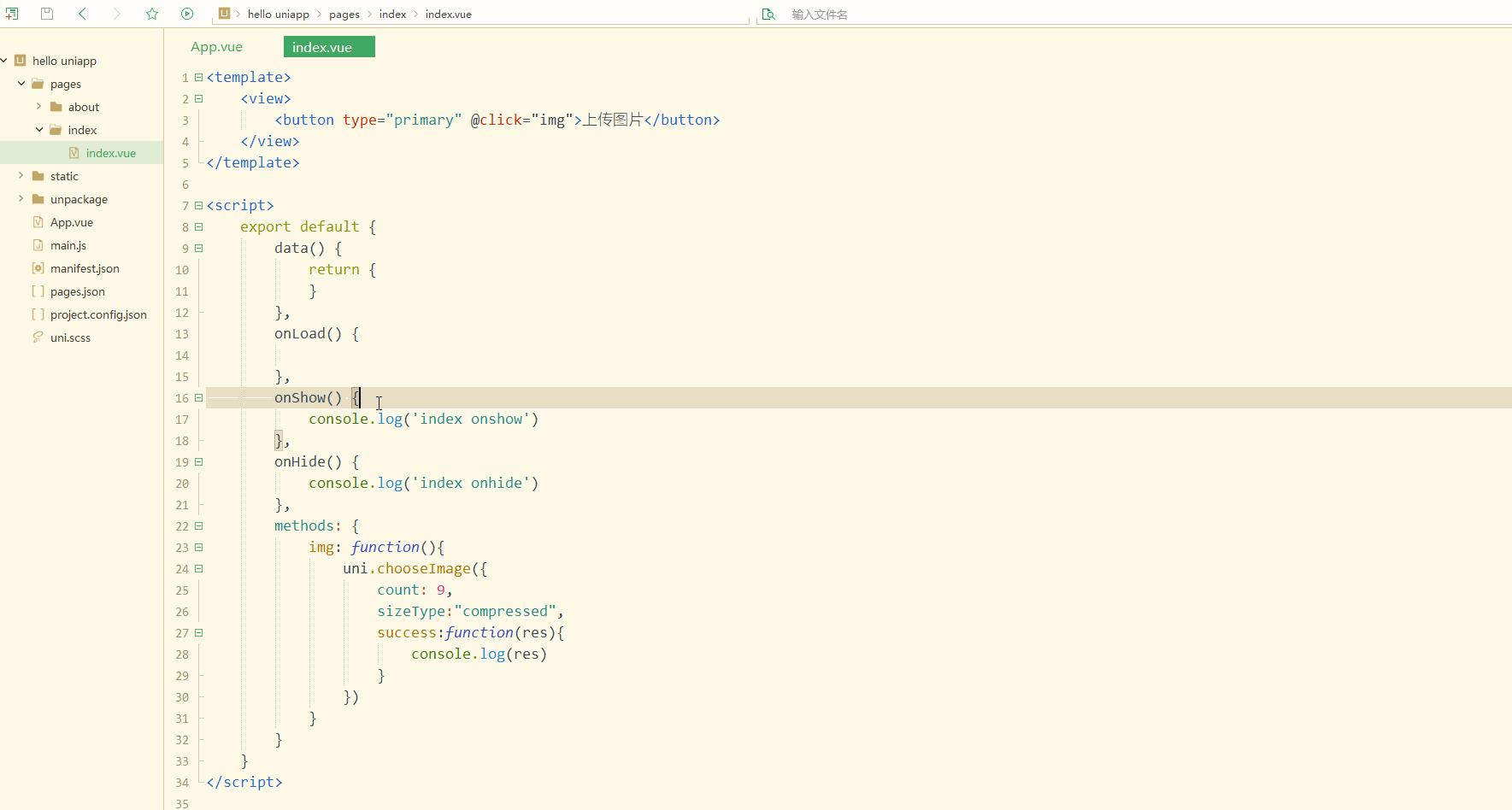
Task: Fold the onHide block on line 19
Action: (x=198, y=461)
